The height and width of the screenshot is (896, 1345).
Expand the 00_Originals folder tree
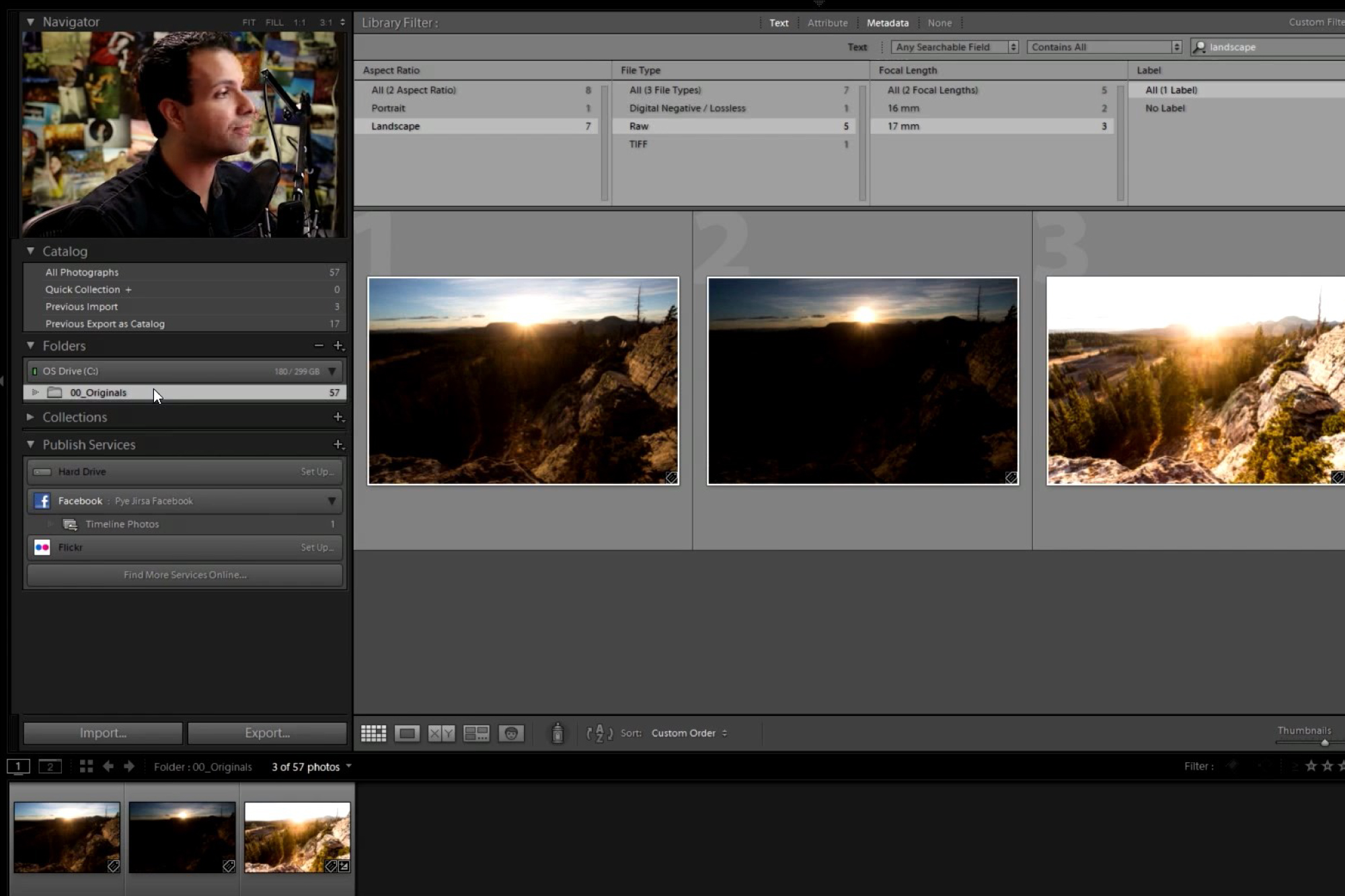point(35,393)
